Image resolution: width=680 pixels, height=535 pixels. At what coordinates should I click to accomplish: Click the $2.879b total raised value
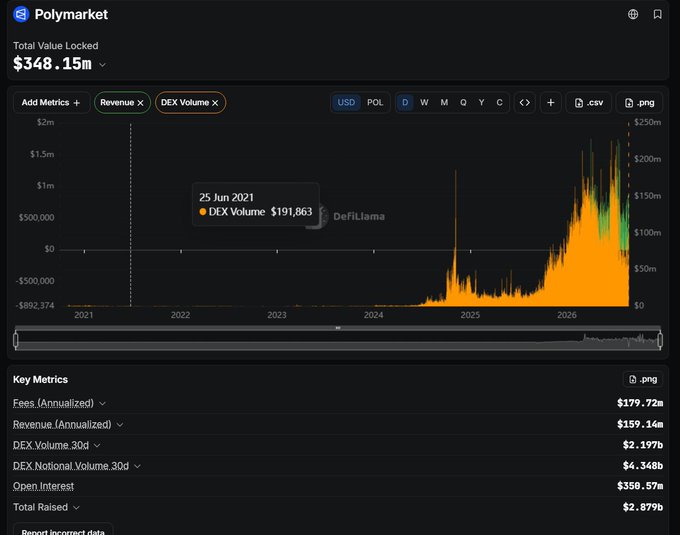click(643, 507)
